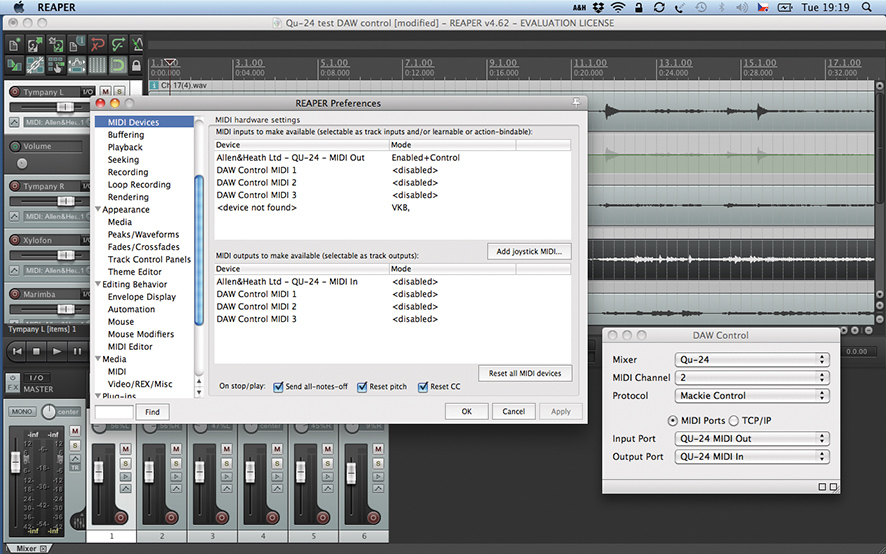The width and height of the screenshot is (886, 554).
Task: Open the Apple menu
Action: click(19, 7)
